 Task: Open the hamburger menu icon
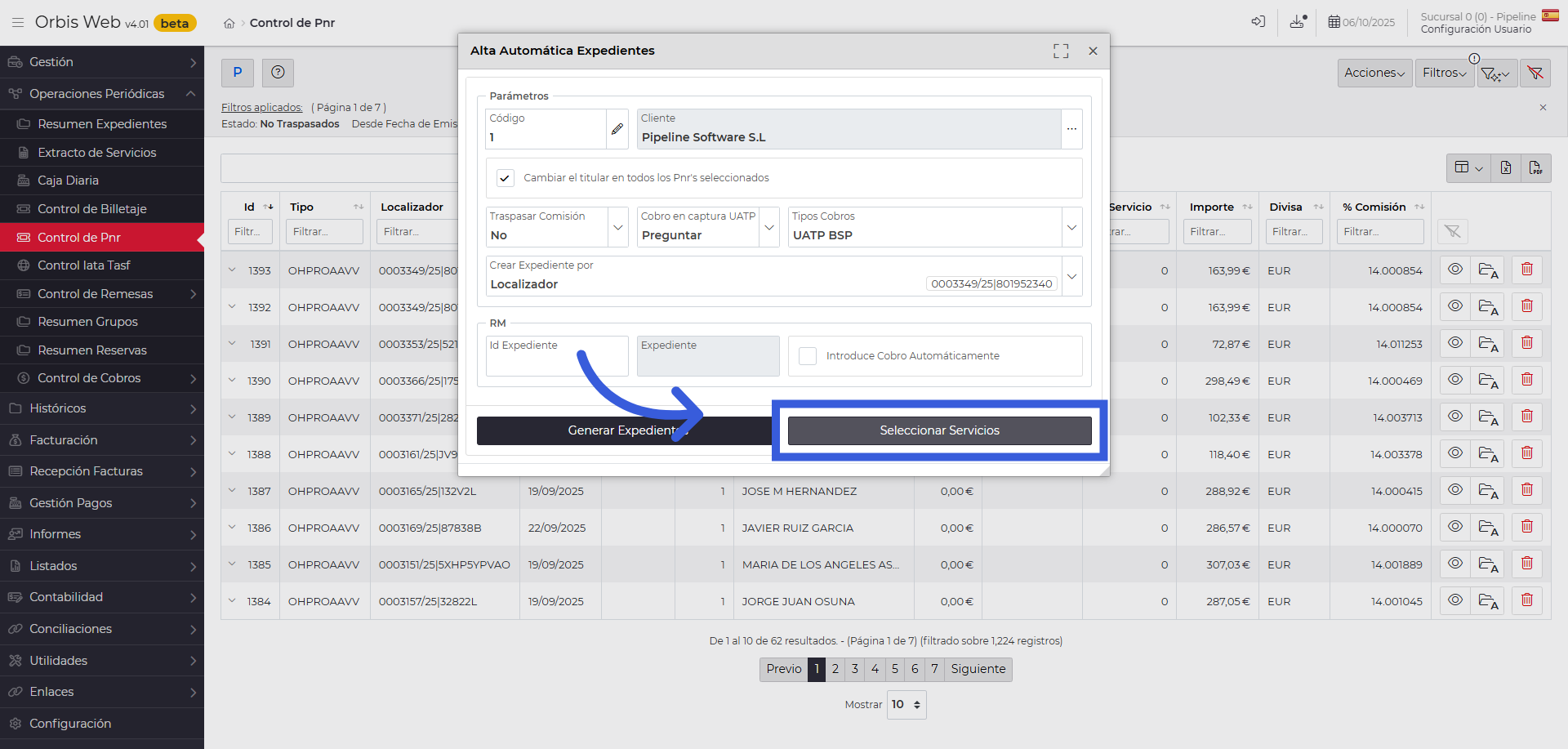point(17,23)
